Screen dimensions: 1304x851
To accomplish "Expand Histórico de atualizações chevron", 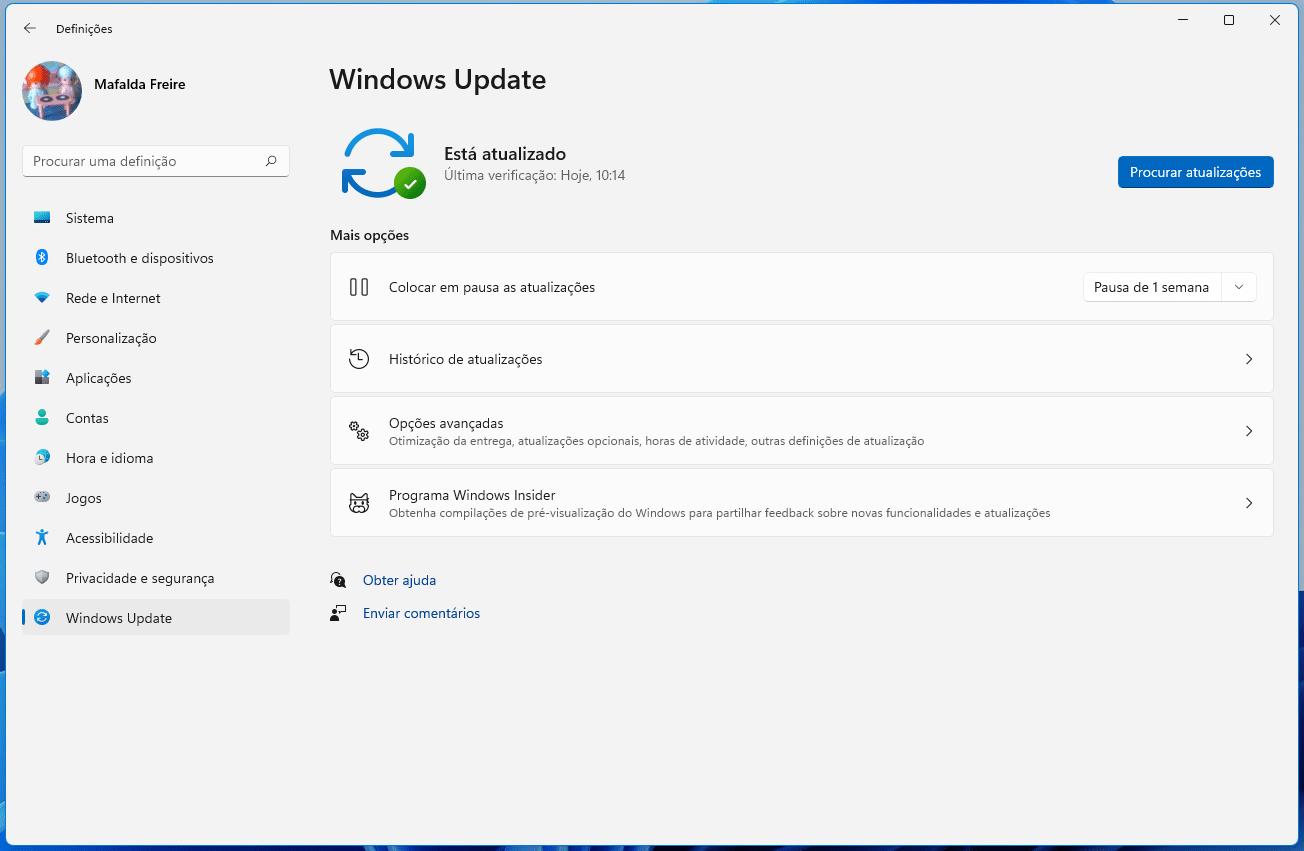I will pos(1248,359).
